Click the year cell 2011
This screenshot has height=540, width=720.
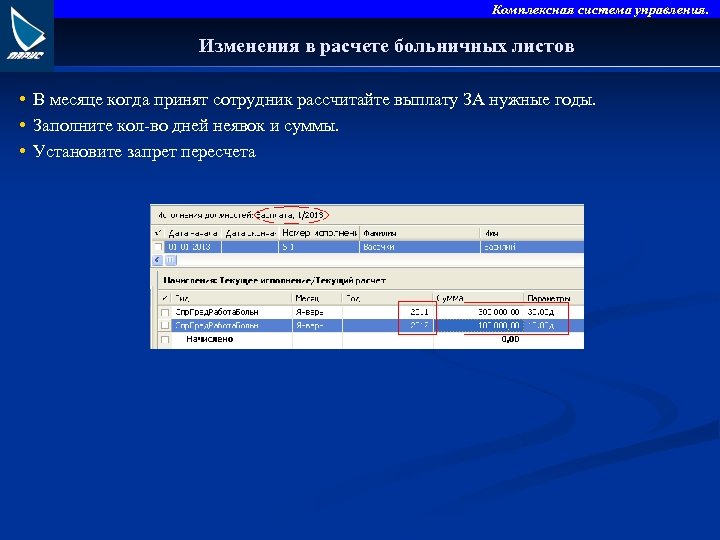[x=419, y=312]
